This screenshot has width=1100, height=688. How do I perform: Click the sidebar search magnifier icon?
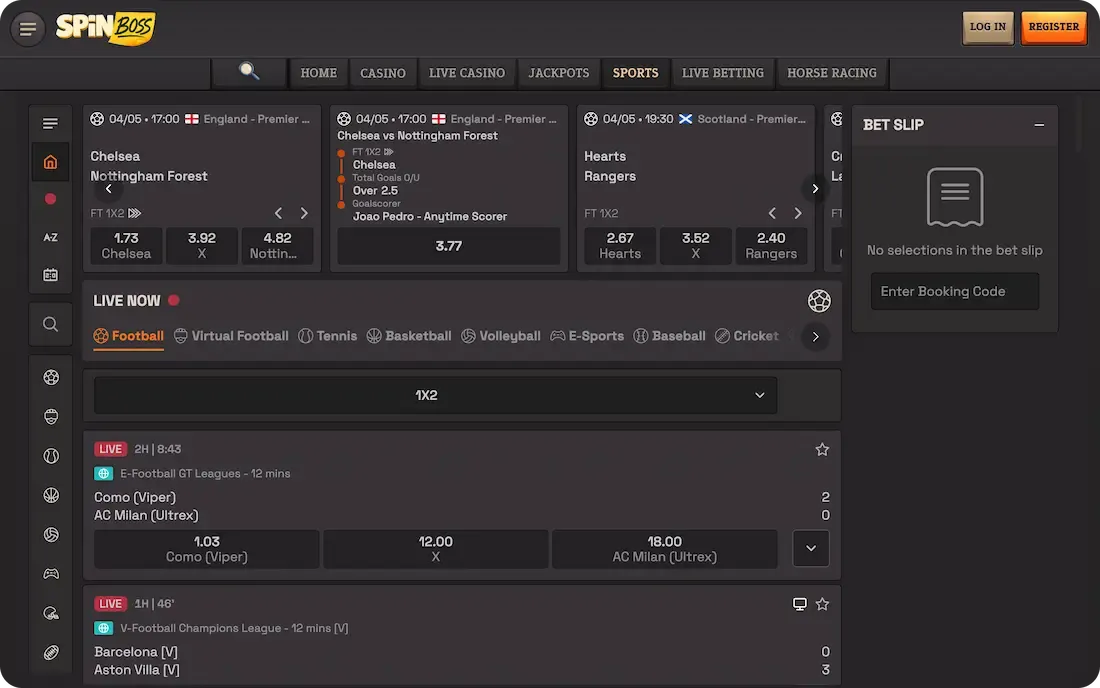[x=51, y=324]
